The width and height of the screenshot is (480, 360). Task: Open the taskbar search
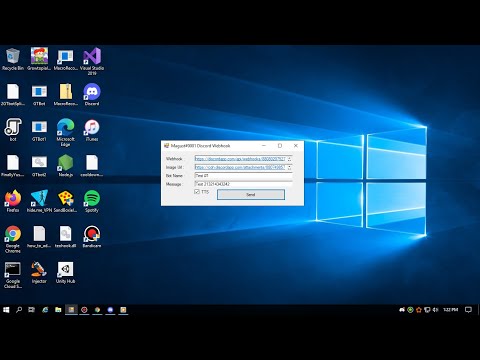click(19, 310)
